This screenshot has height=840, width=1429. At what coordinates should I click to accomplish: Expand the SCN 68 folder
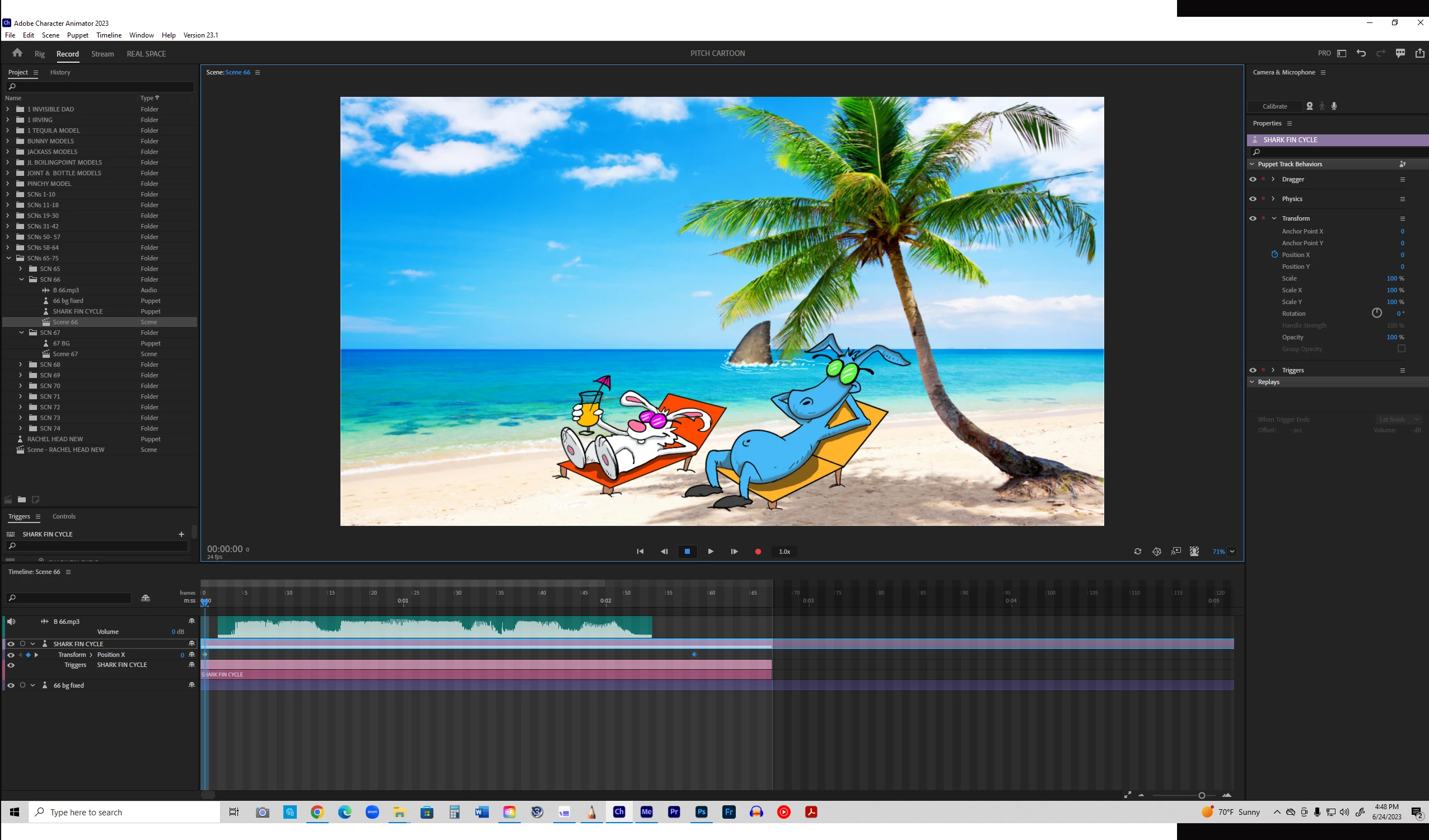pyautogui.click(x=20, y=365)
